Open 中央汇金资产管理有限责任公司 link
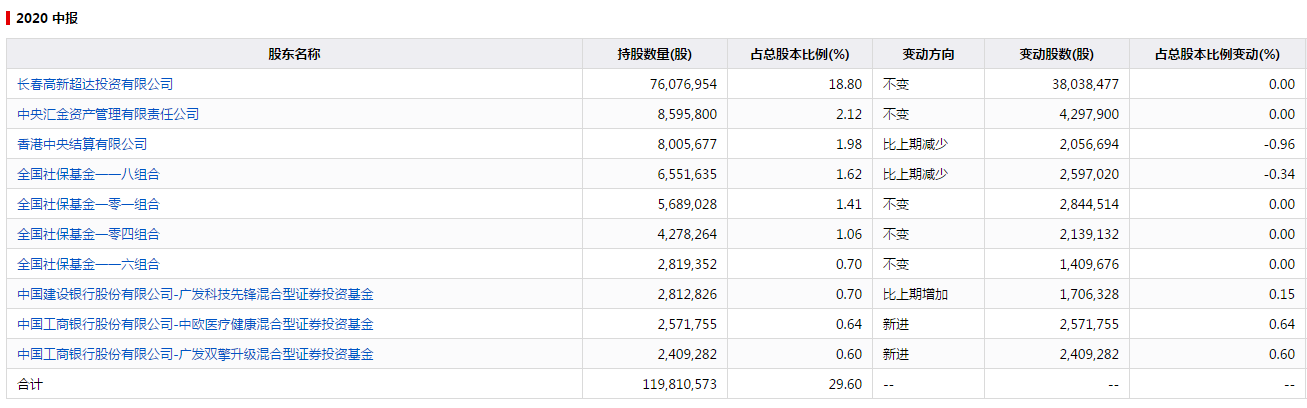 point(108,114)
